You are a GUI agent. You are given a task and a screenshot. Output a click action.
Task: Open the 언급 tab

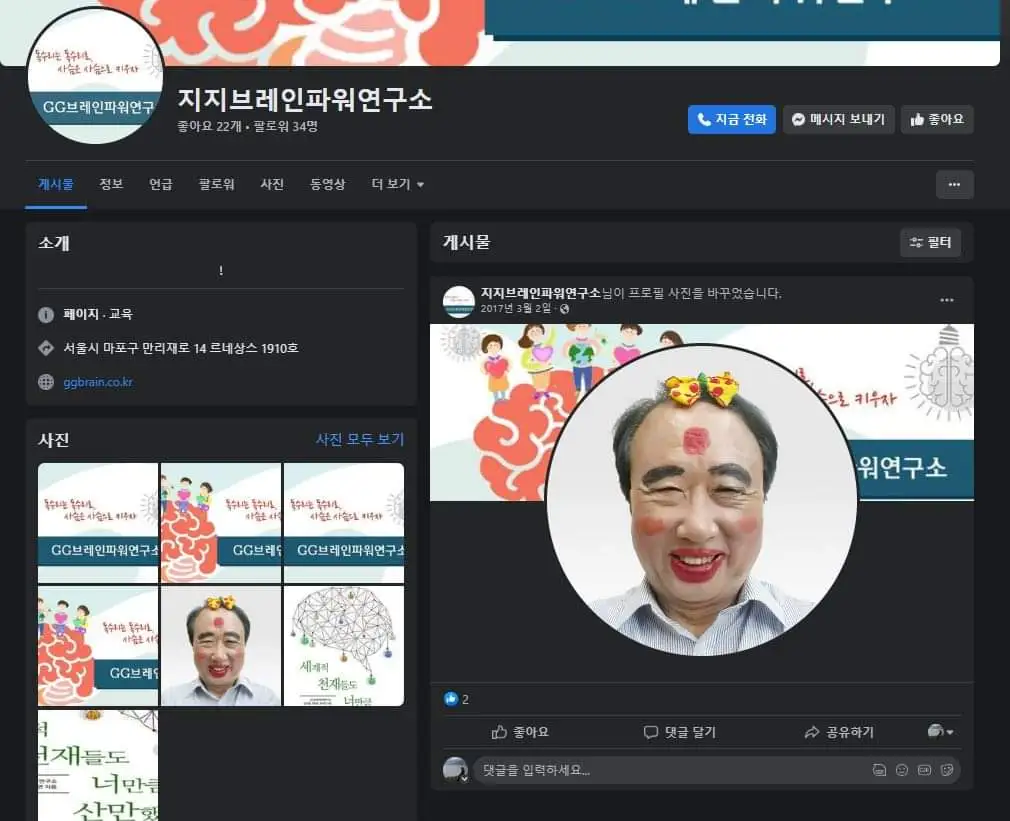click(160, 185)
